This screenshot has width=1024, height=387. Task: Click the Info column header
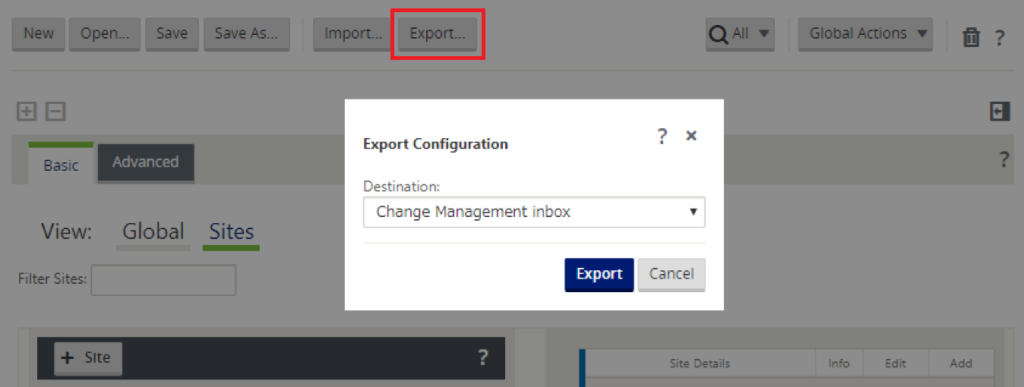pos(839,364)
